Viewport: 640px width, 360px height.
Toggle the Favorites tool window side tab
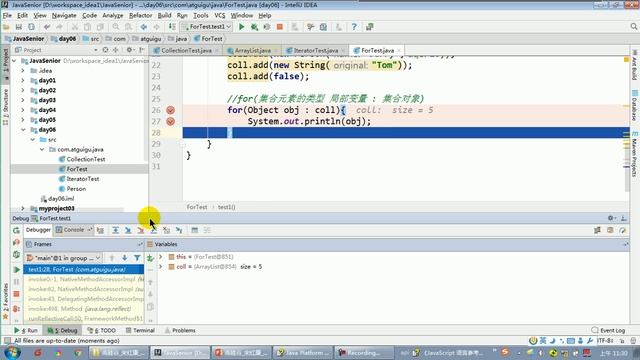point(5,301)
